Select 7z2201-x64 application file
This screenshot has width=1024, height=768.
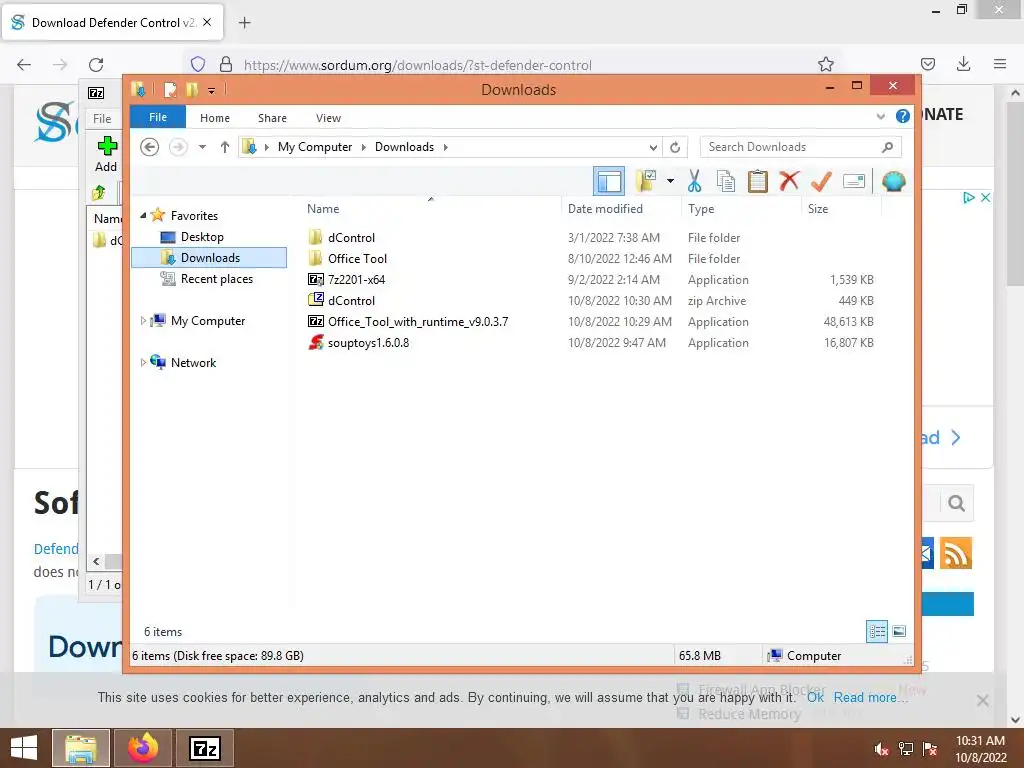[357, 280]
